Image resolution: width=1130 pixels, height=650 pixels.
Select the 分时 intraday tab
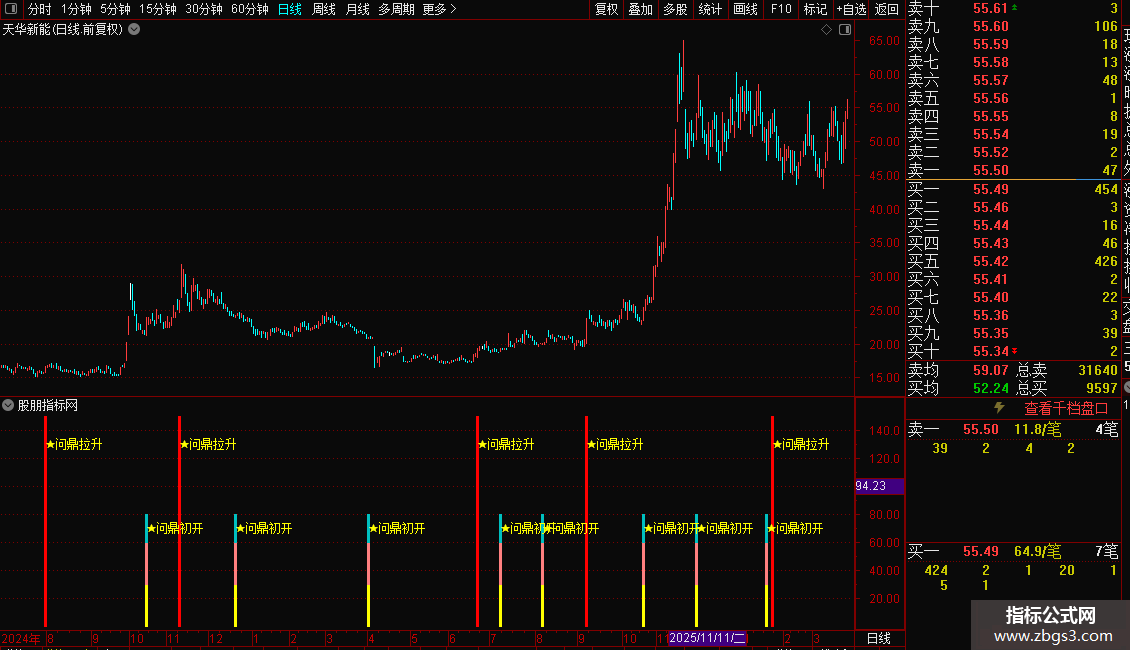(40, 9)
